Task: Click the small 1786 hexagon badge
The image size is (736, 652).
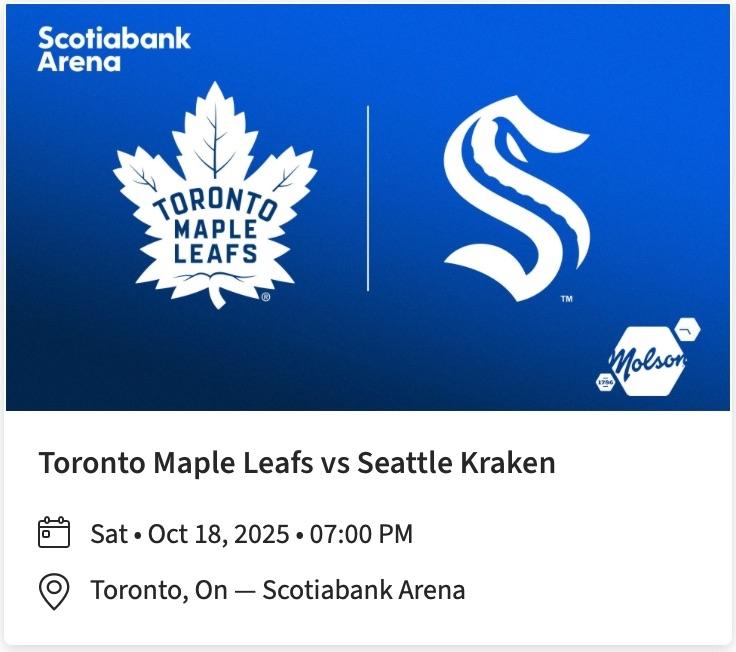Action: pyautogui.click(x=605, y=382)
